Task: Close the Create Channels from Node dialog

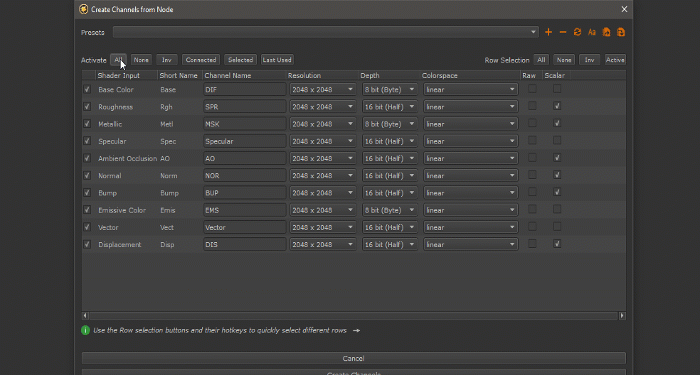Action: [624, 9]
